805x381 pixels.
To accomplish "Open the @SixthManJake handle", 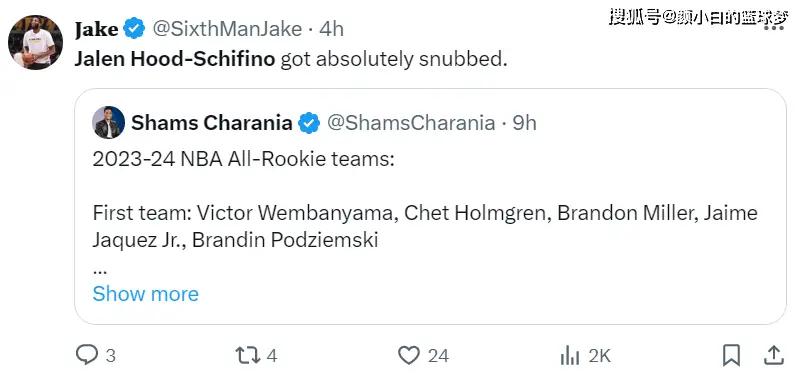I will [226, 29].
